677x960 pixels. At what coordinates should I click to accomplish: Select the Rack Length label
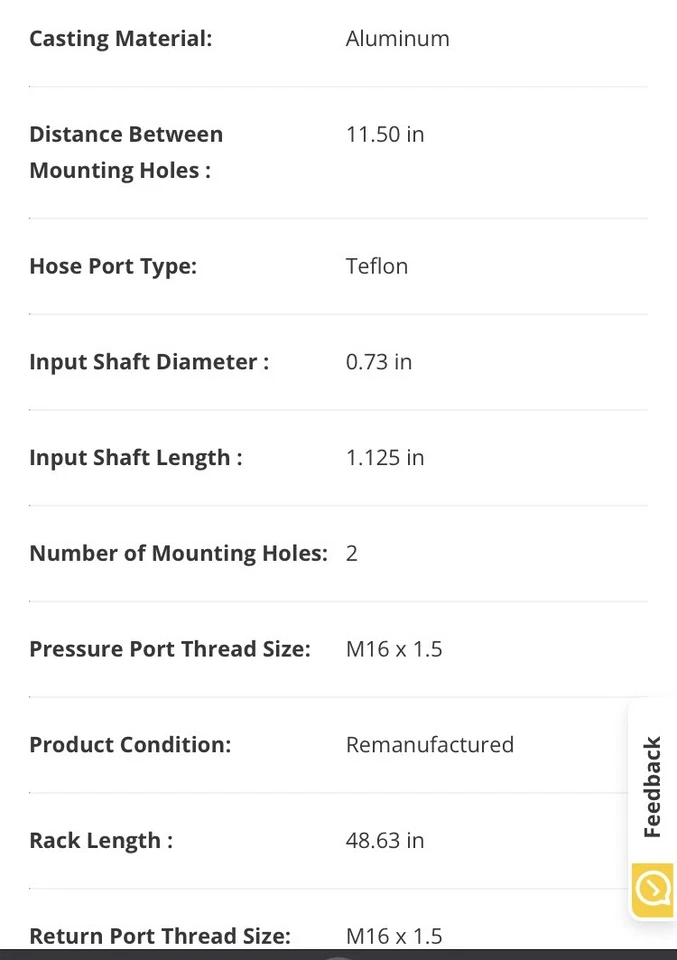pos(101,841)
